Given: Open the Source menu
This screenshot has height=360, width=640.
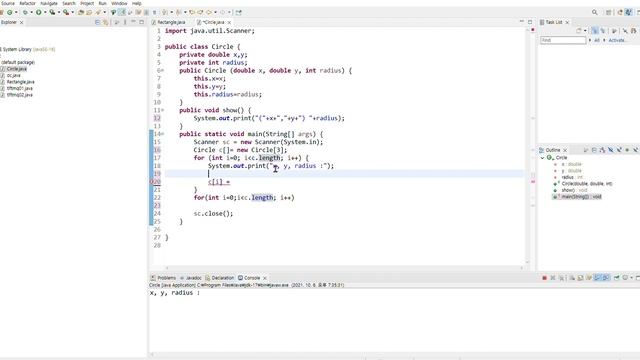Looking at the screenshot, I should (x=7, y=3).
